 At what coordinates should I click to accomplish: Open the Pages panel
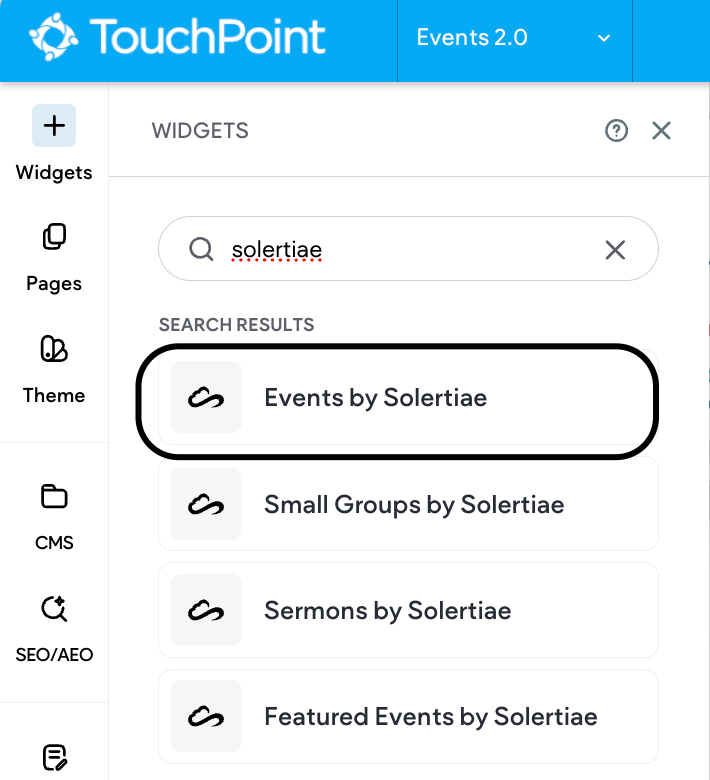click(54, 257)
